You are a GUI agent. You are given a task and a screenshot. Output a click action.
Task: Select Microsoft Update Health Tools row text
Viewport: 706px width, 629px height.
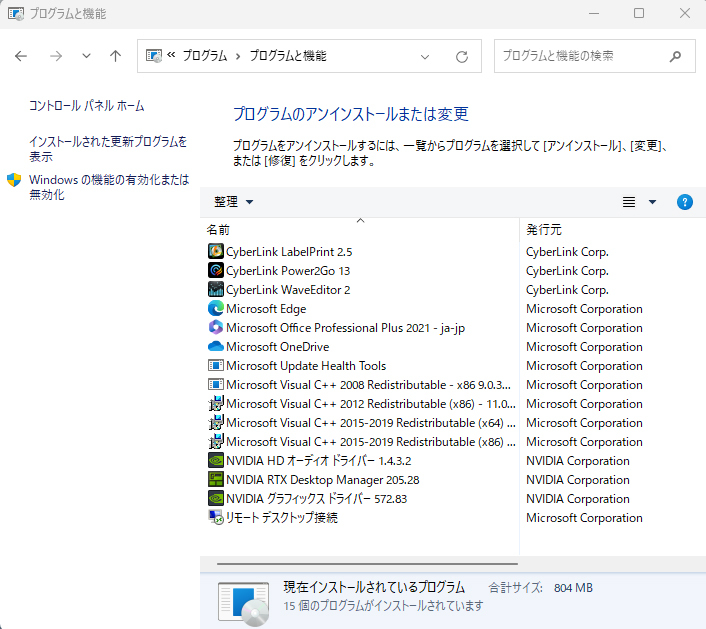point(306,366)
